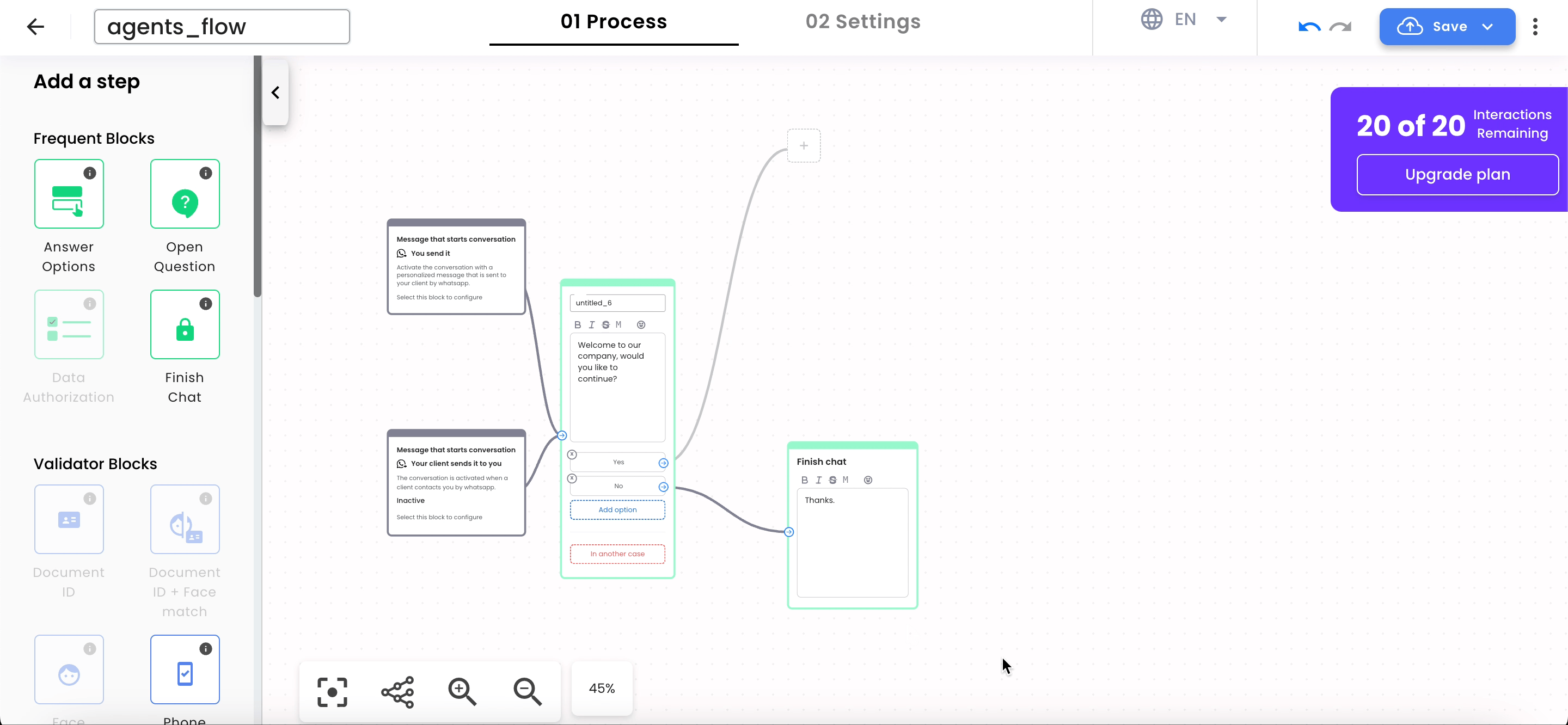Expand the three-dot overflow menu
Screen dimensions: 1568x725
click(x=1536, y=27)
